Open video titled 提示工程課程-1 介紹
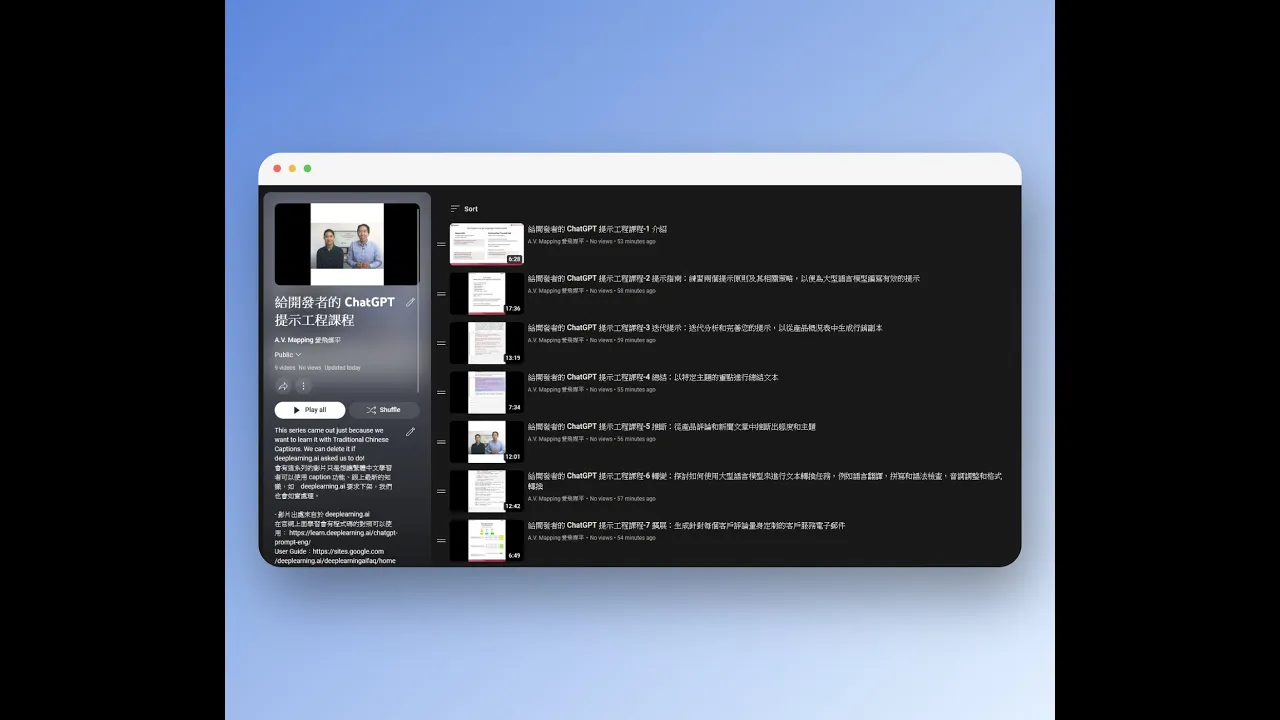The height and width of the screenshot is (720, 1280). pos(597,229)
